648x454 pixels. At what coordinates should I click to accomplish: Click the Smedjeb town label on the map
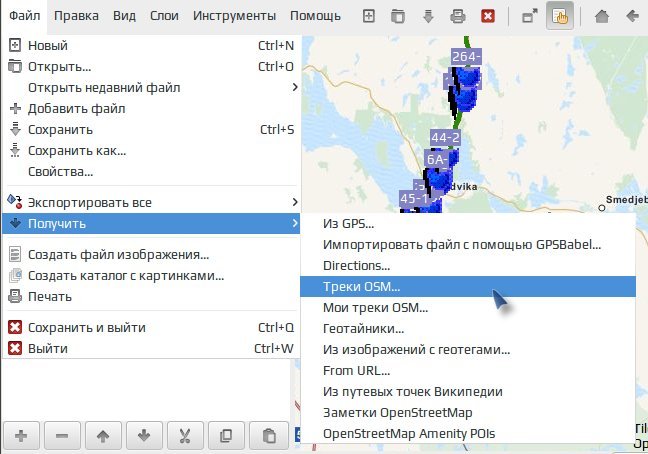pyautogui.click(x=626, y=200)
